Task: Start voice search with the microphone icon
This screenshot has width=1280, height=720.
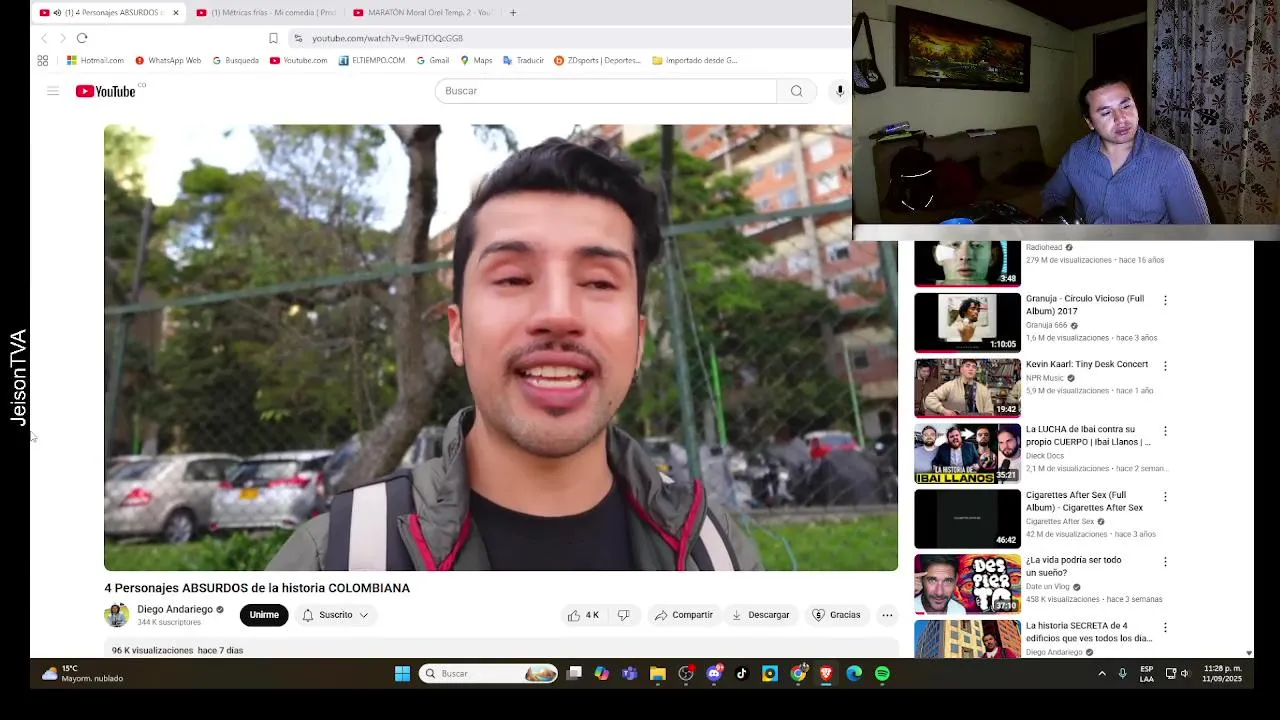Action: (x=840, y=91)
